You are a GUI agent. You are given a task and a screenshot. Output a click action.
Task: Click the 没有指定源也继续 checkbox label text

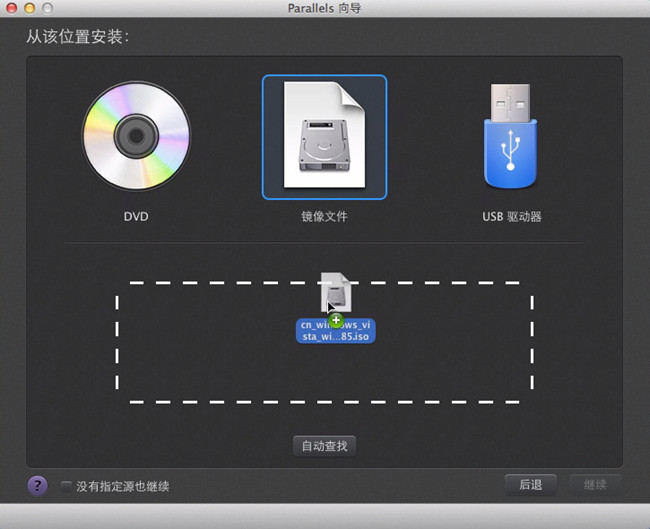coord(122,487)
